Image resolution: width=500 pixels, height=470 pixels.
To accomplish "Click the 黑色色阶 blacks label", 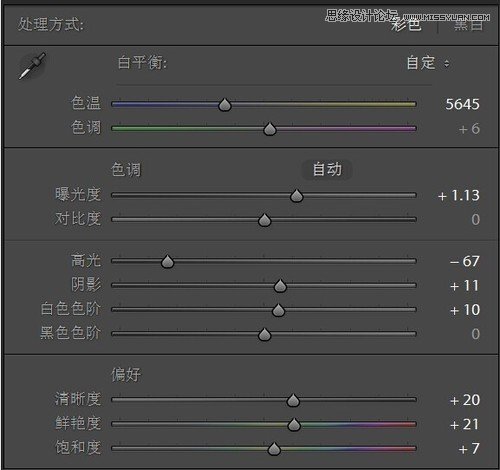I will pos(70,333).
